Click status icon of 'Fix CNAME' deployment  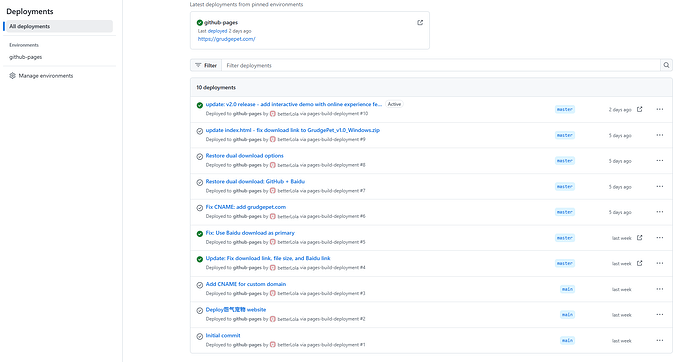200,208
